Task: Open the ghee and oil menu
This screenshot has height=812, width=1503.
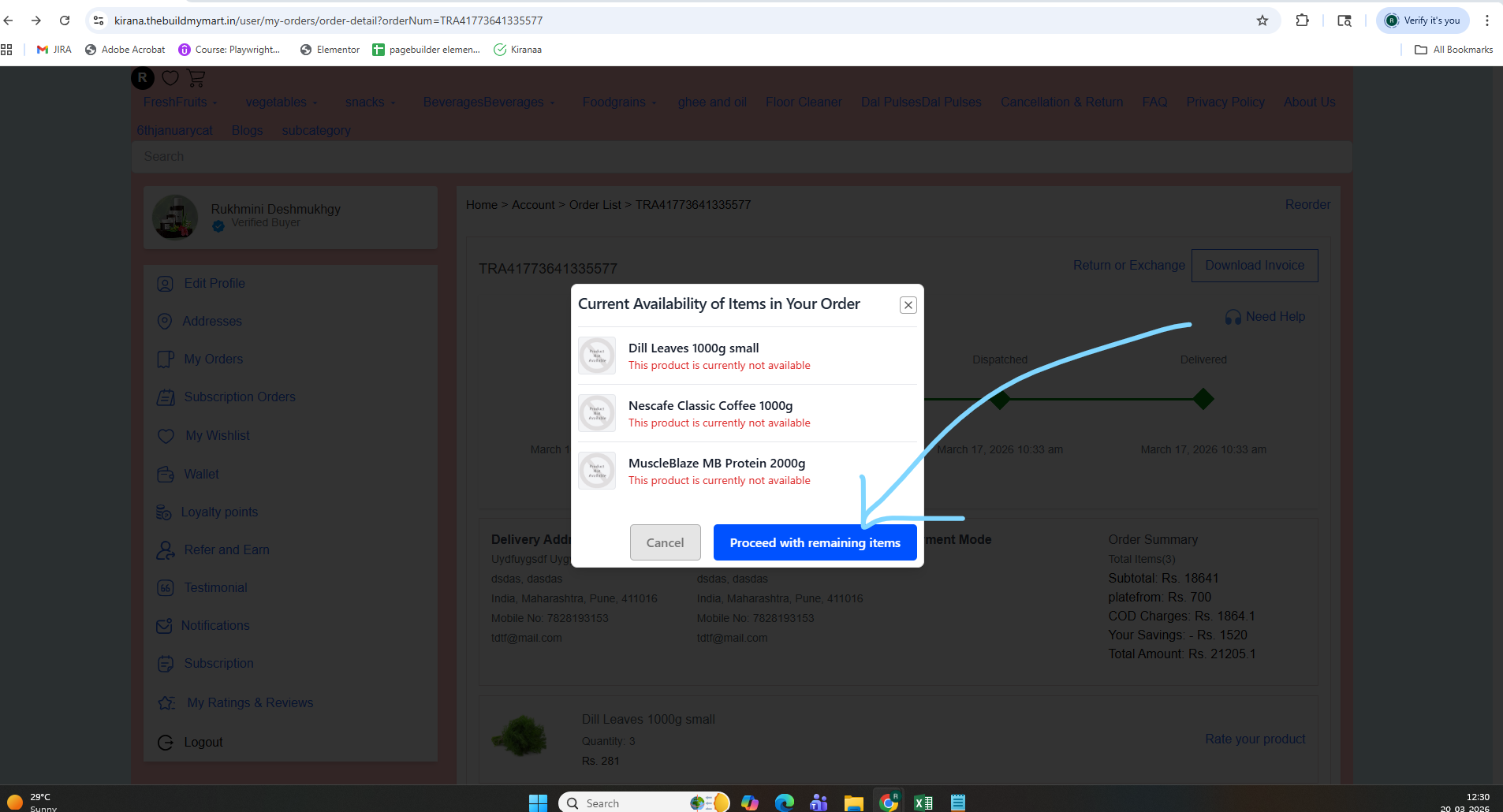Action: 712,102
